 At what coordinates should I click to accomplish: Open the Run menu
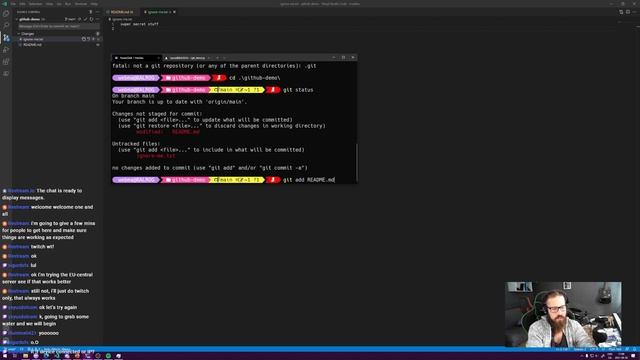[68, 4]
